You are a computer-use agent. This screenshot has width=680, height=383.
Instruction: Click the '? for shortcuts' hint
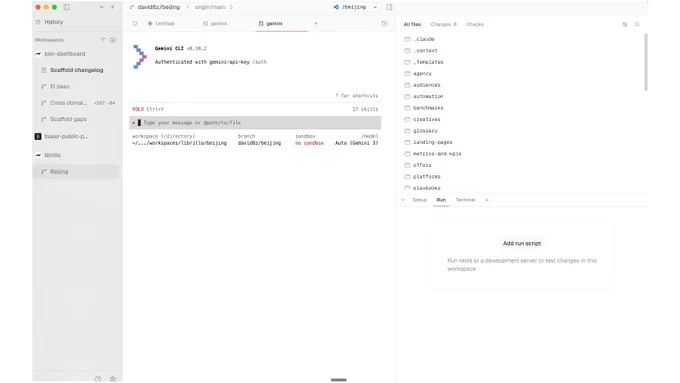click(356, 95)
